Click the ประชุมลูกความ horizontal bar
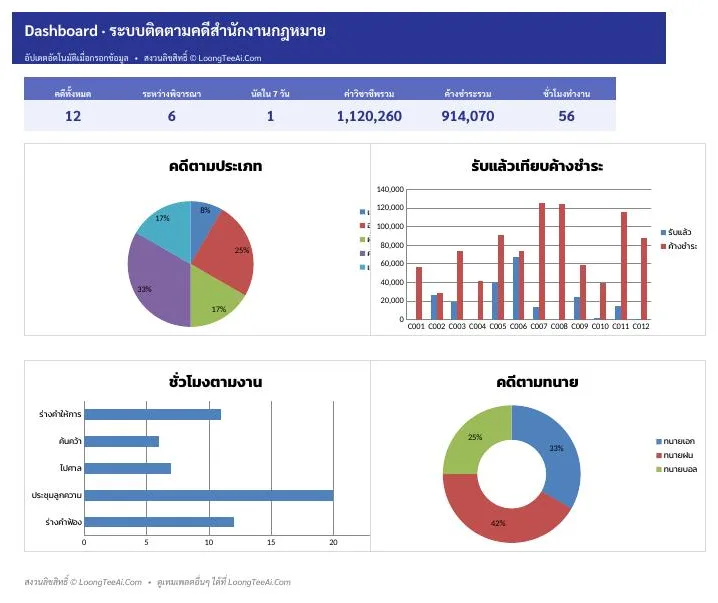Image resolution: width=718 pixels, height=603 pixels. [209, 495]
